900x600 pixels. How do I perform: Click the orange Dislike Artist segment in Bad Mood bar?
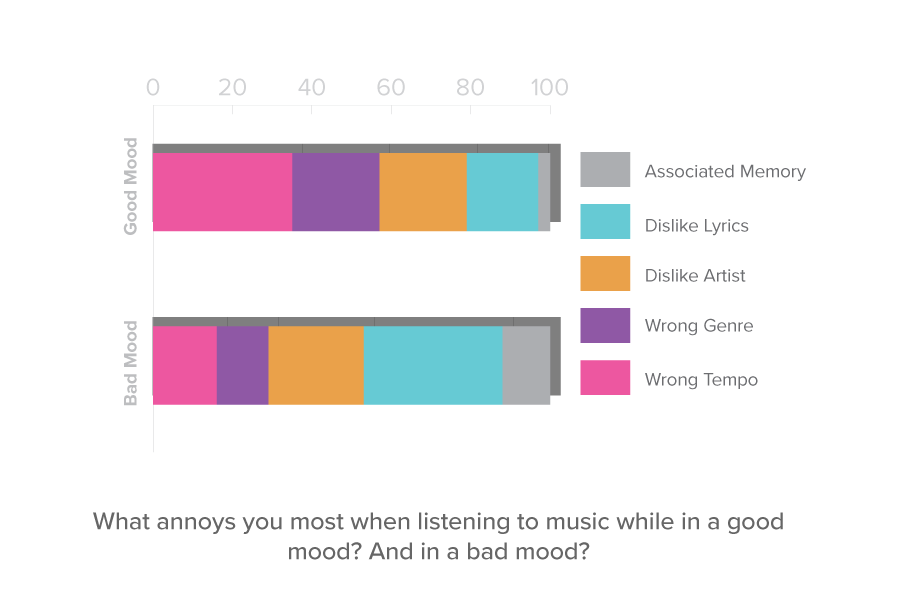coord(316,365)
